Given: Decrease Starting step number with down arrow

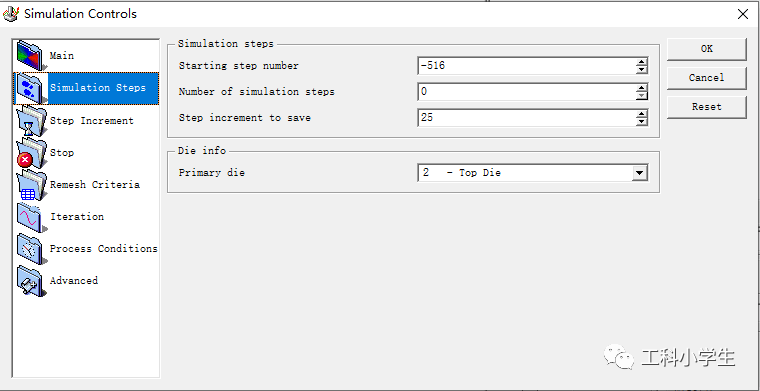Looking at the screenshot, I should pos(642,70).
